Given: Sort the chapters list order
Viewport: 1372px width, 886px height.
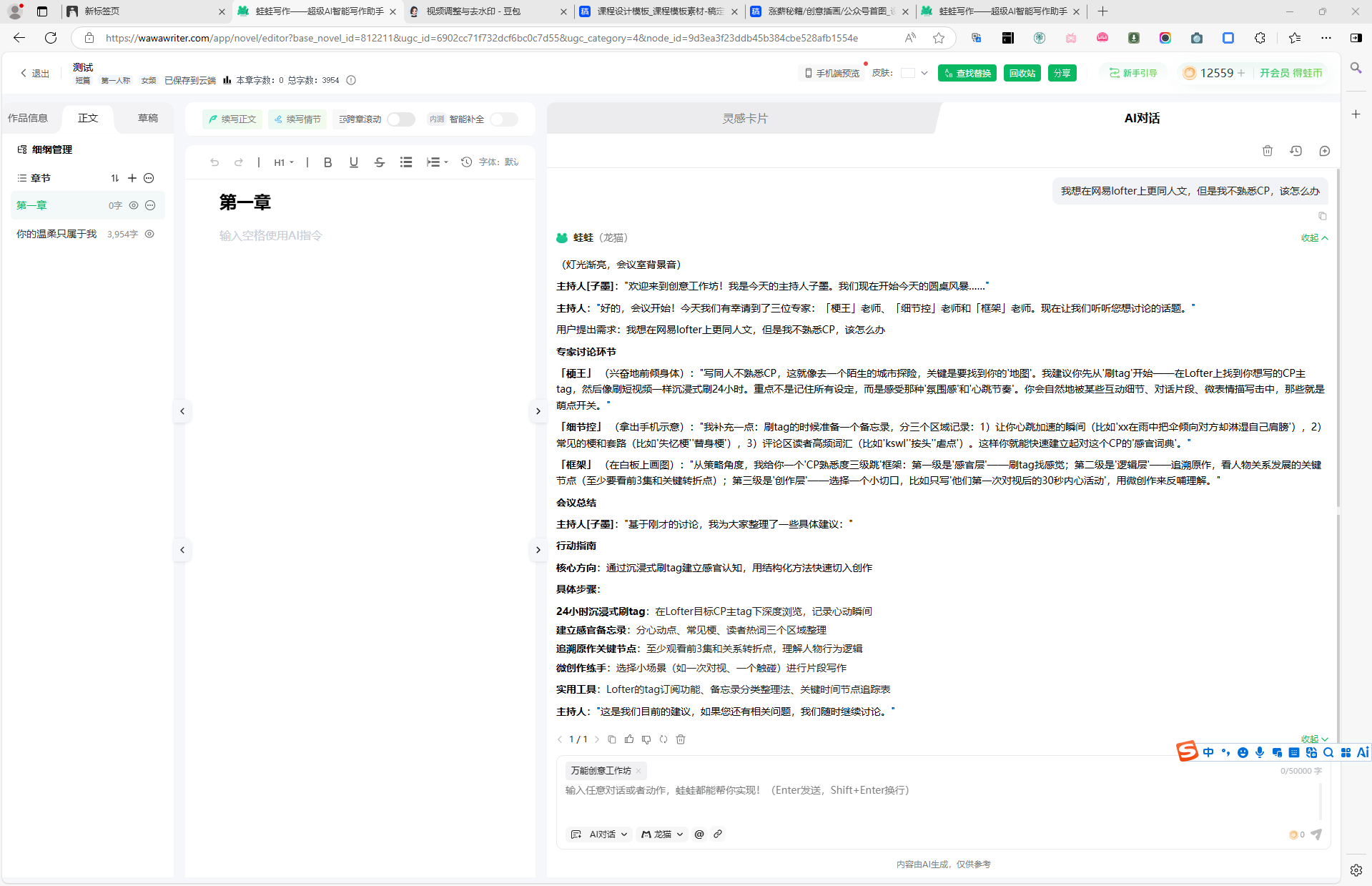Looking at the screenshot, I should [115, 178].
